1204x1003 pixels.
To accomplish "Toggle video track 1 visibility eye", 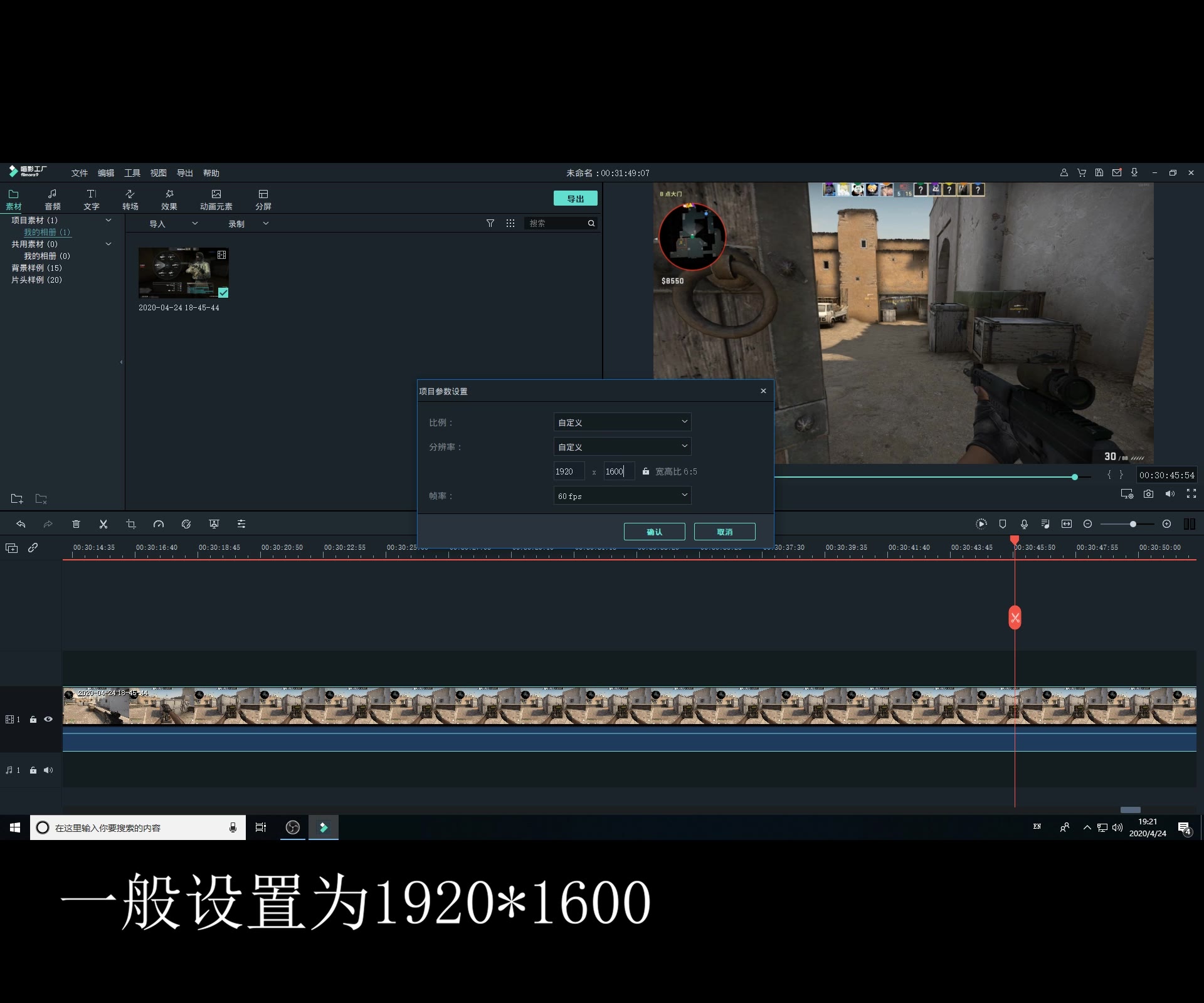I will [48, 720].
